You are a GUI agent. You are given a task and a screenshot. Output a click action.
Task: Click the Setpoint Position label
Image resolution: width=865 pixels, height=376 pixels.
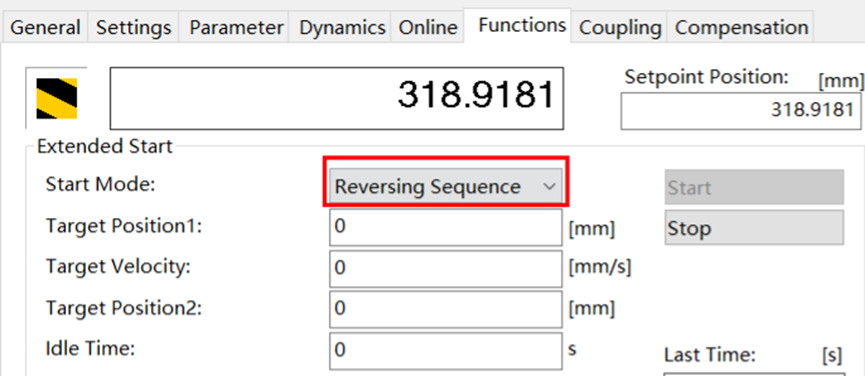pos(707,77)
